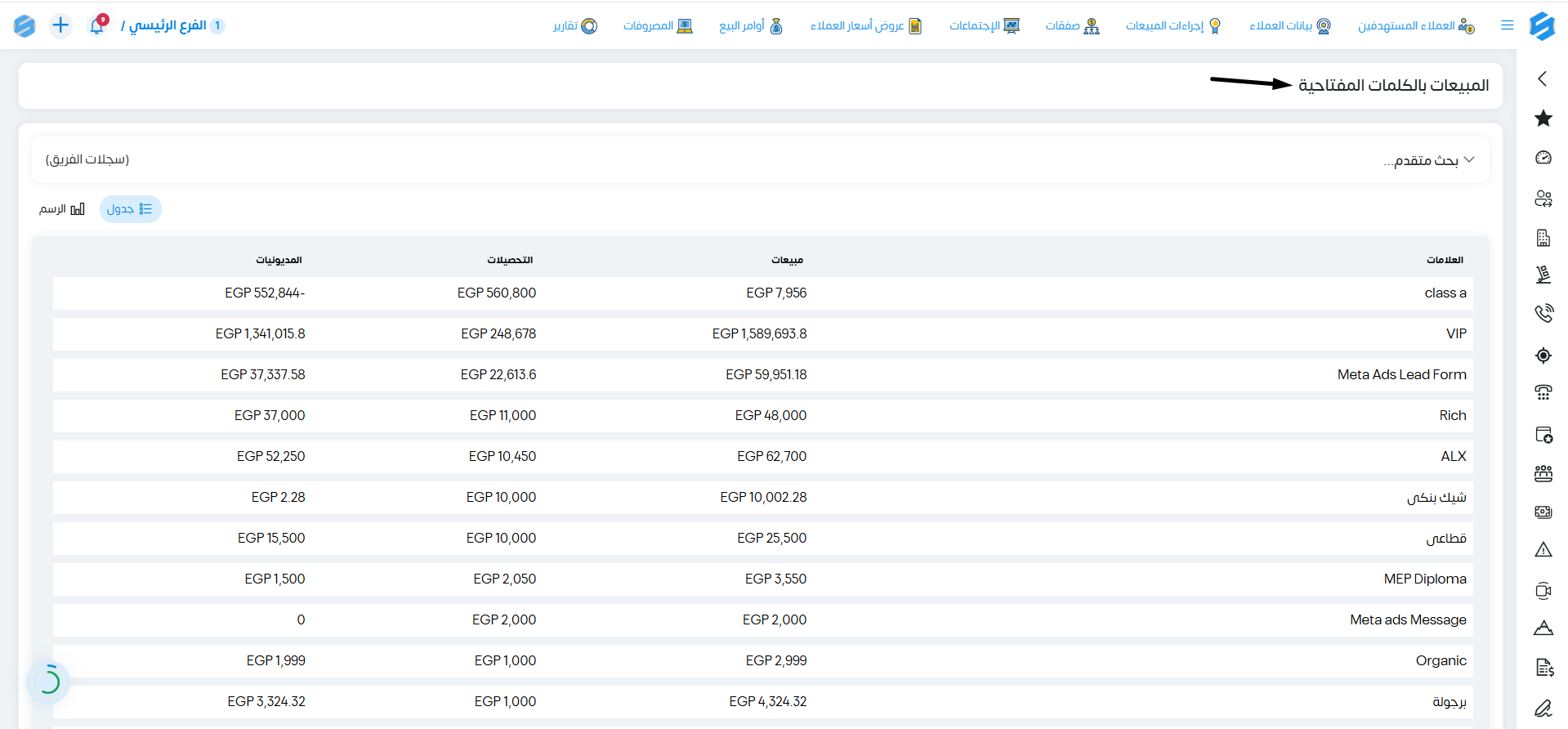Expand the بحث متقدم advanced search
The height and width of the screenshot is (729, 1568).
coord(1428,160)
